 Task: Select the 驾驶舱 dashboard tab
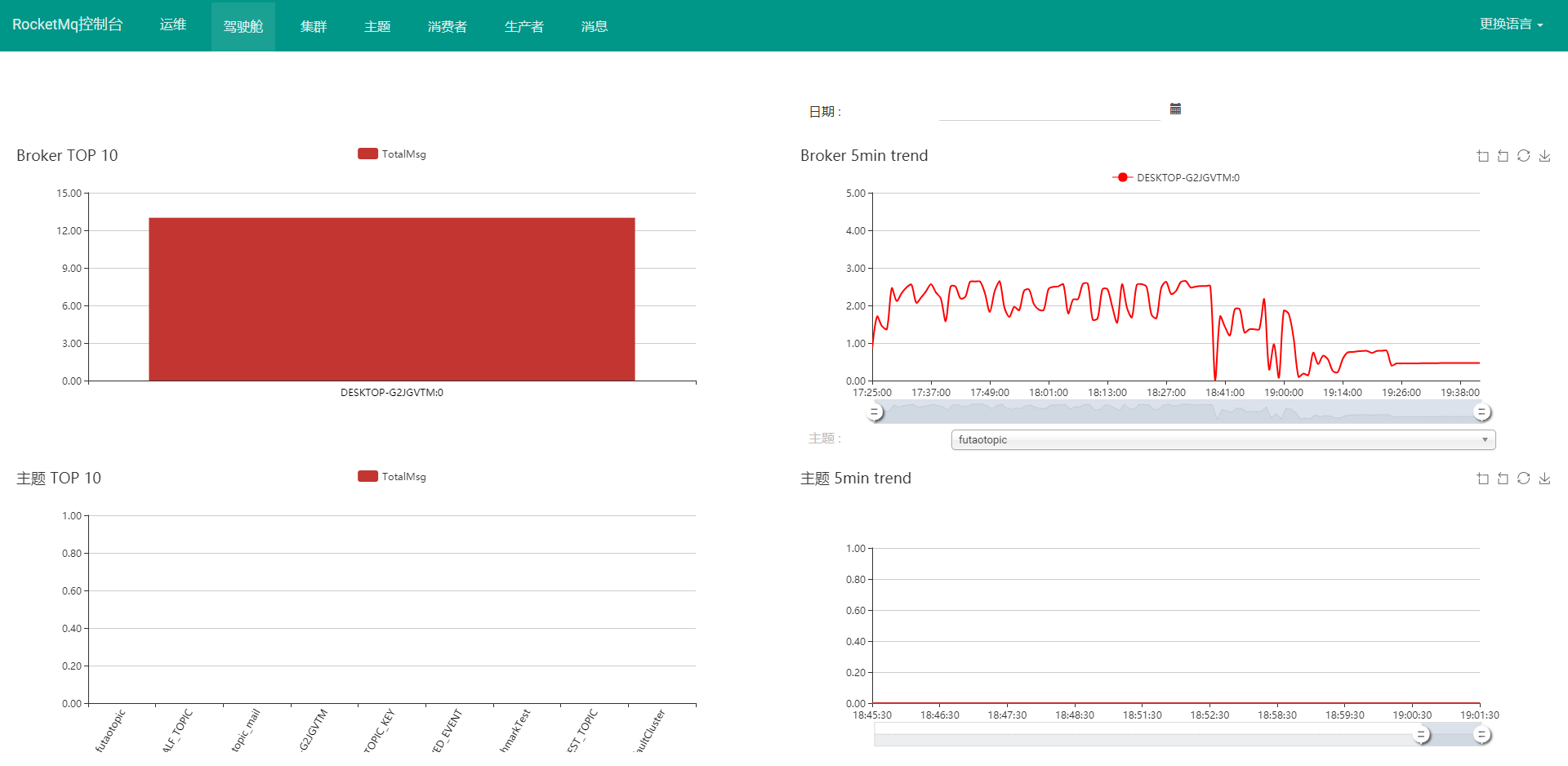pyautogui.click(x=243, y=26)
